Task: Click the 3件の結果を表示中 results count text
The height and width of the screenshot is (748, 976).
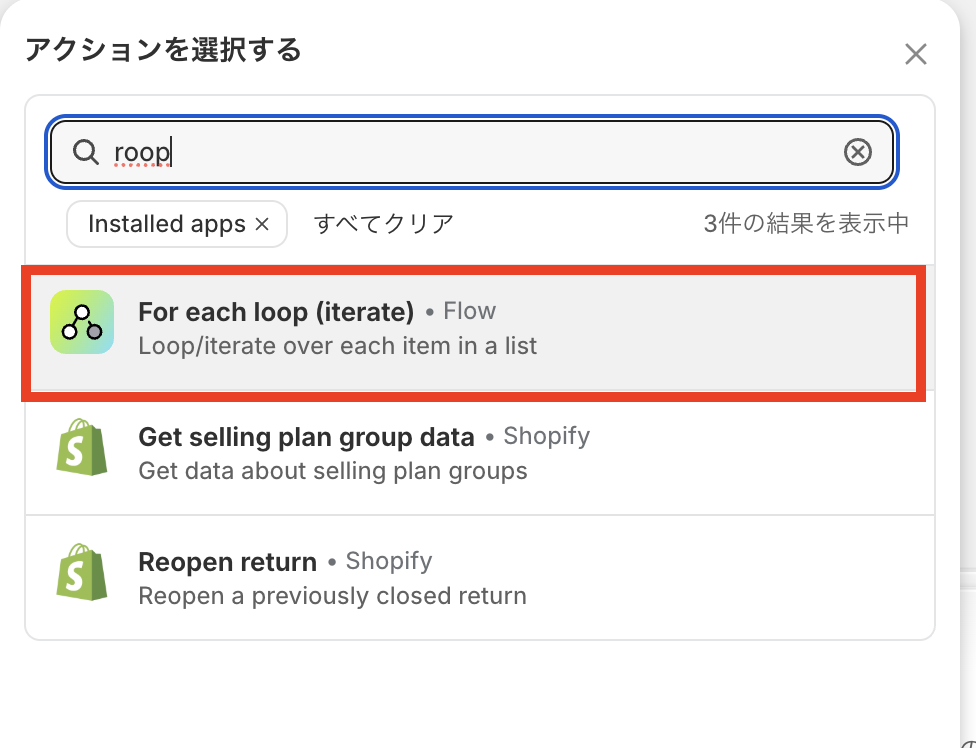Action: (x=806, y=223)
